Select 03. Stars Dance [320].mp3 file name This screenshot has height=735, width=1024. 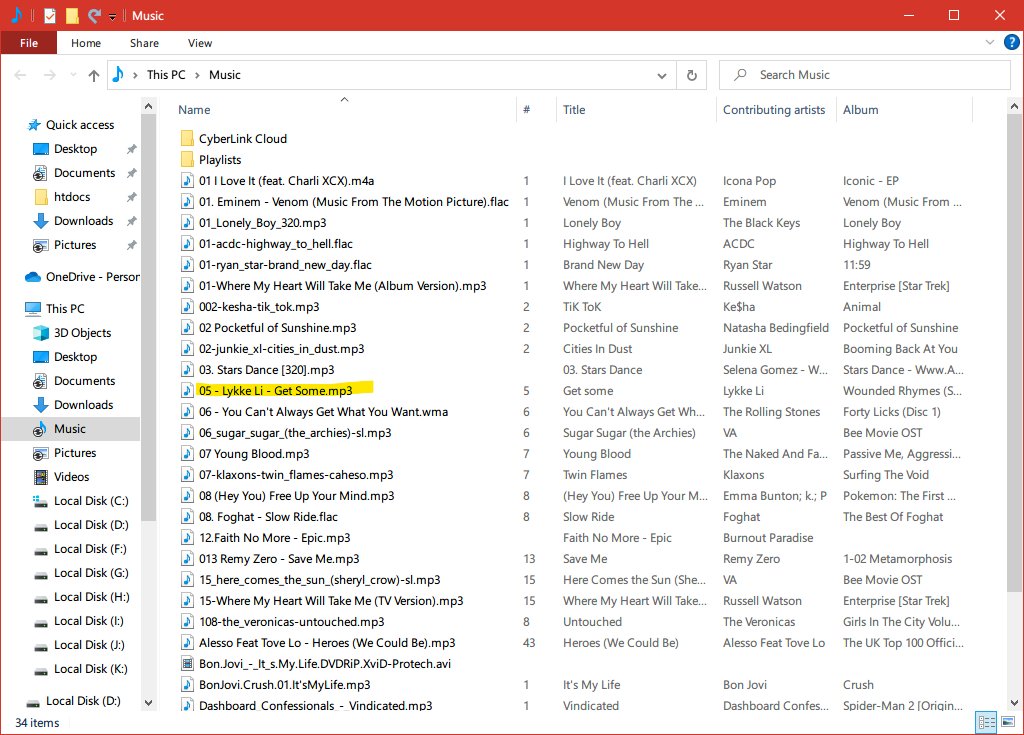[266, 370]
